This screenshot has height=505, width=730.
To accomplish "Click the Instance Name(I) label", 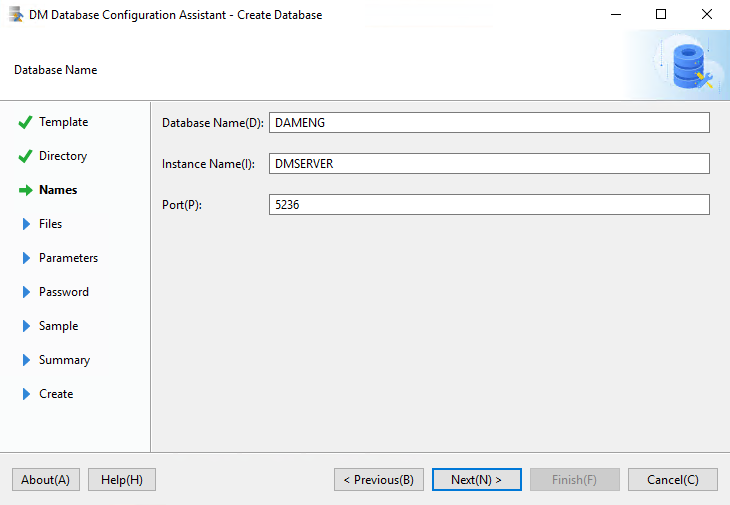I will click(209, 164).
